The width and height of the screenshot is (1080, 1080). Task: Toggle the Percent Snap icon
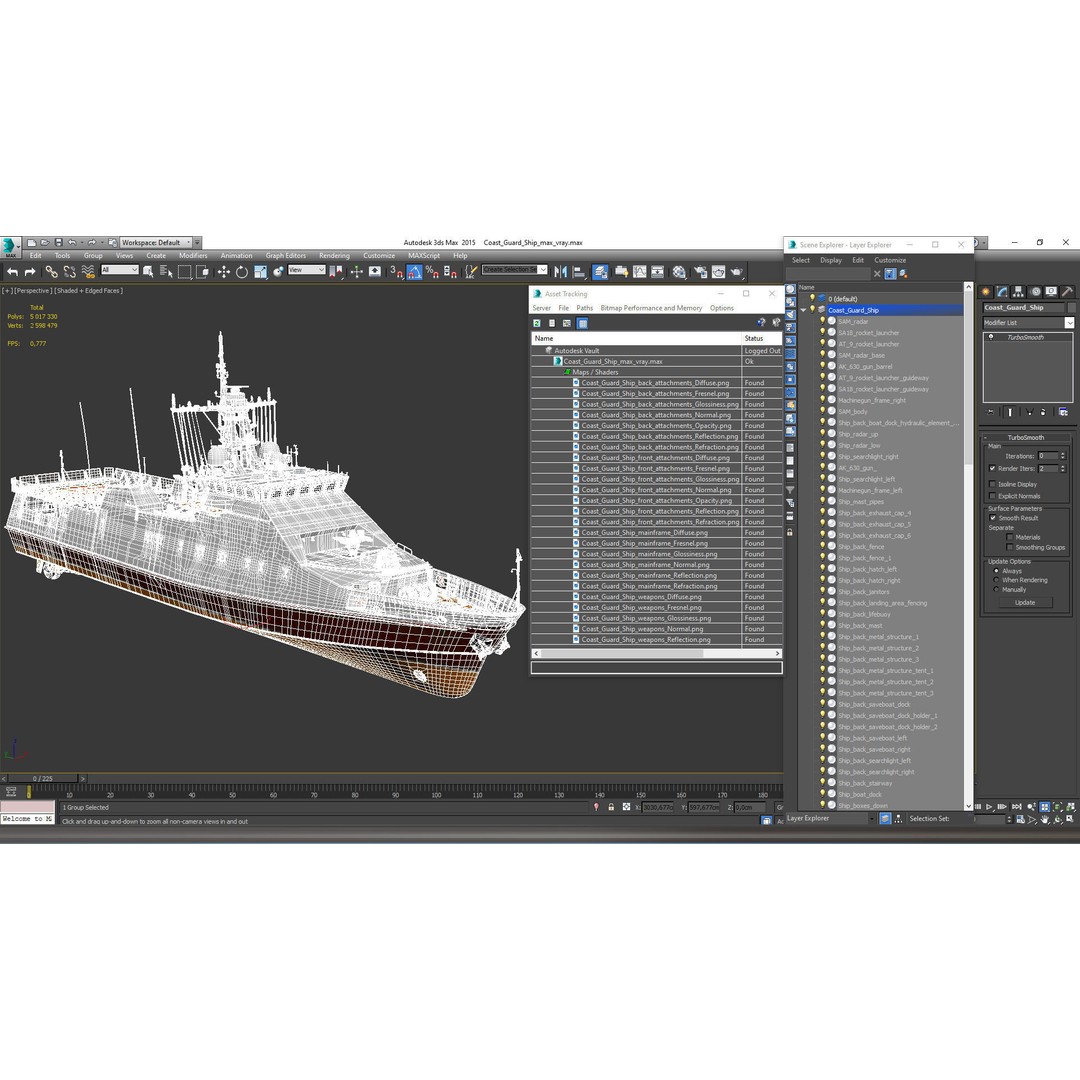(432, 272)
